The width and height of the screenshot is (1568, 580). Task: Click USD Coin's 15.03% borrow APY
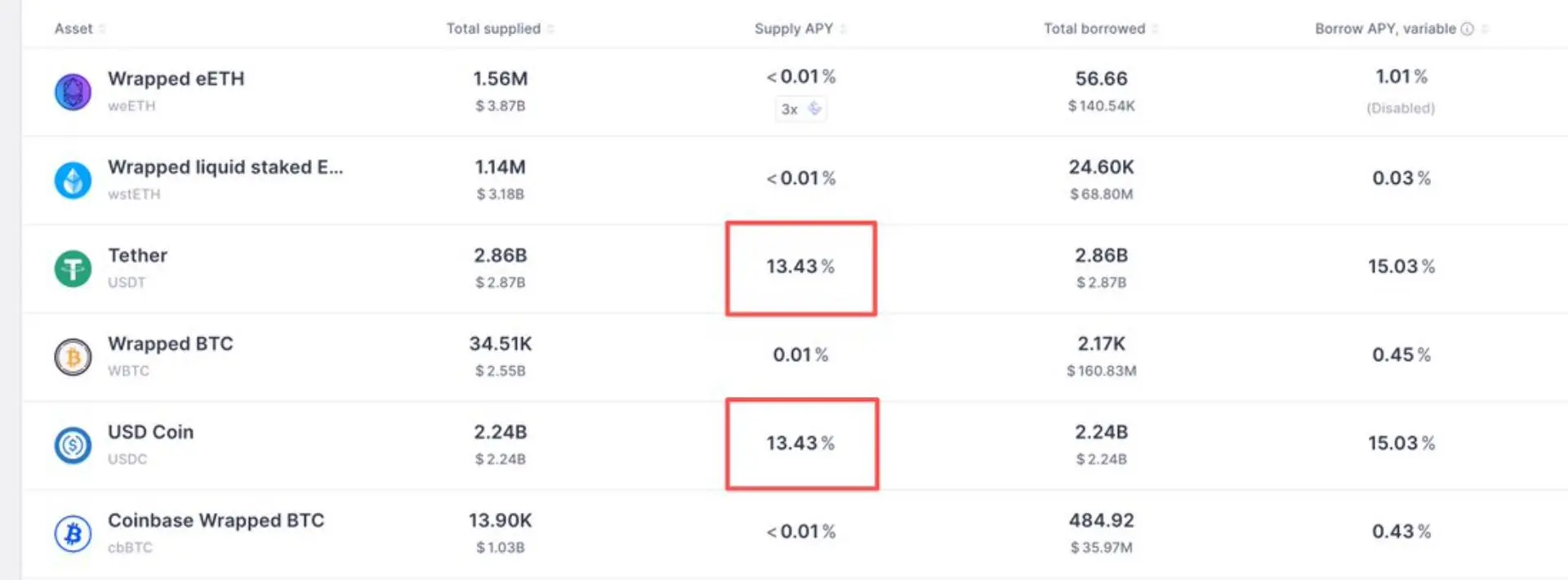tap(1401, 443)
